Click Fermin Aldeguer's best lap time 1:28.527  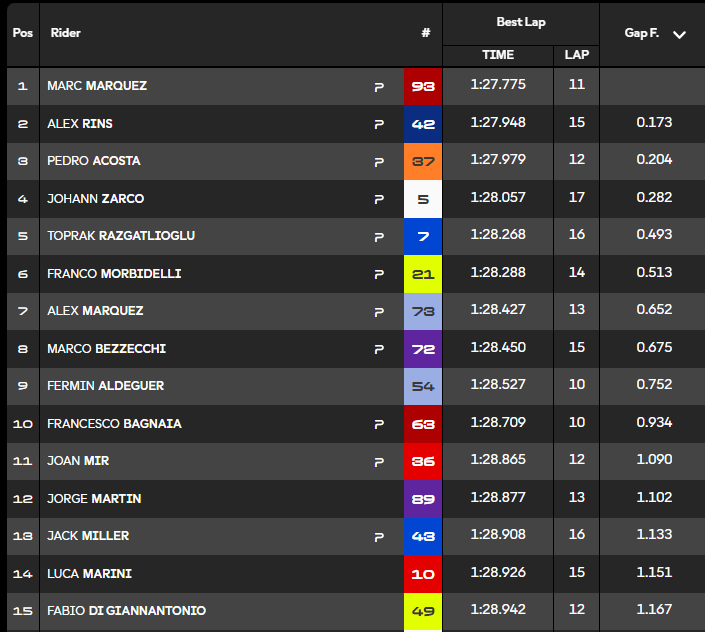498,385
